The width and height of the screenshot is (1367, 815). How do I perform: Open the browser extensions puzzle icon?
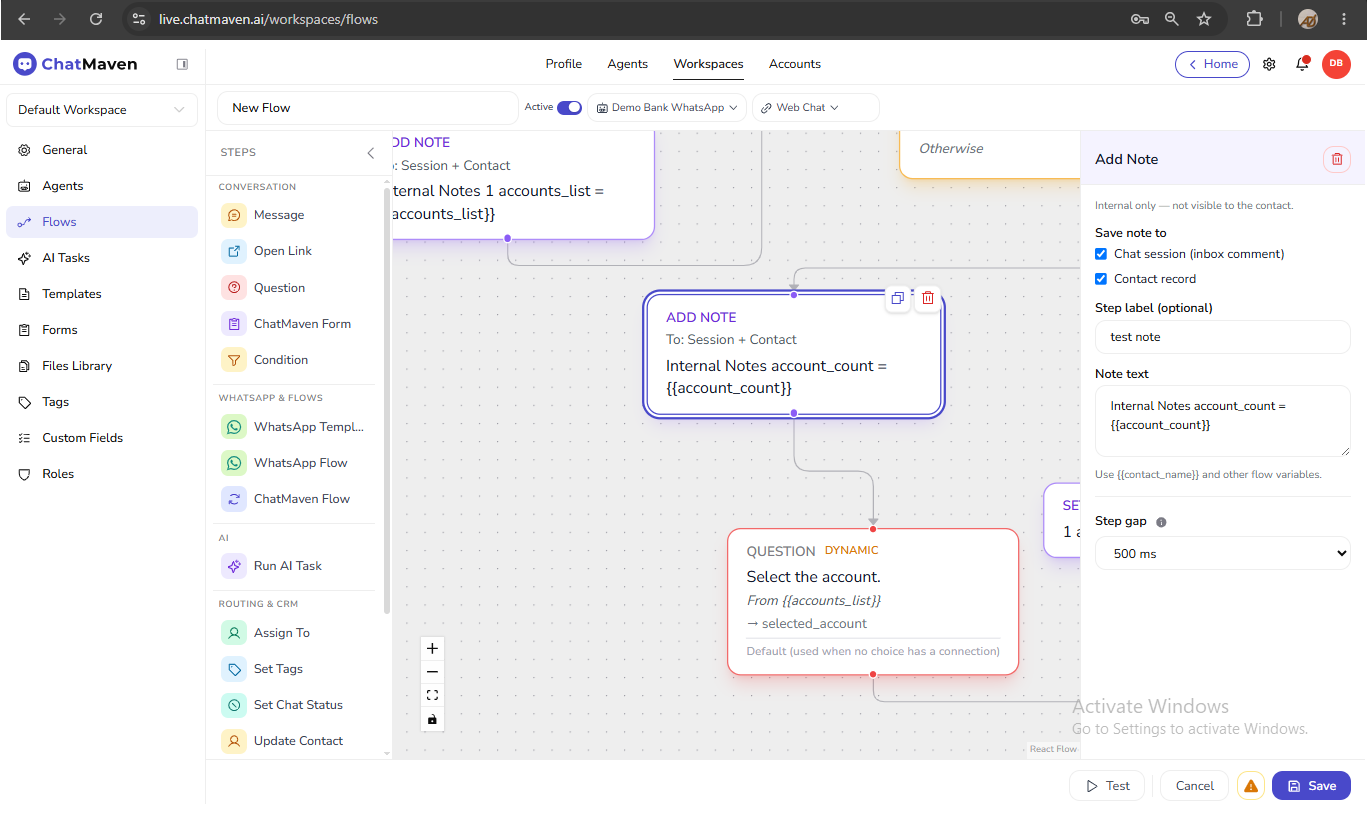pyautogui.click(x=1254, y=19)
